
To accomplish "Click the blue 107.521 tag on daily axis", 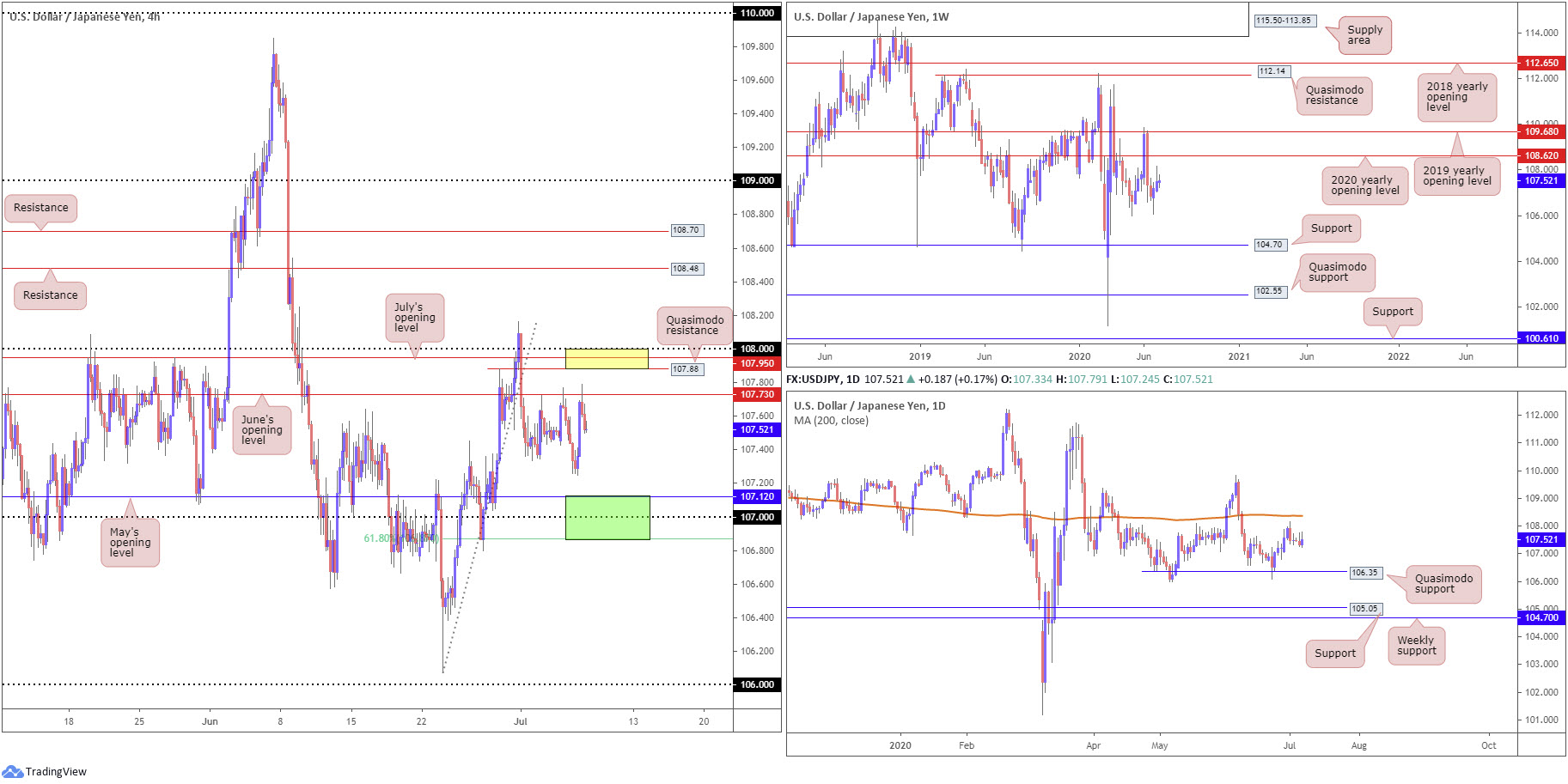I will (1541, 539).
